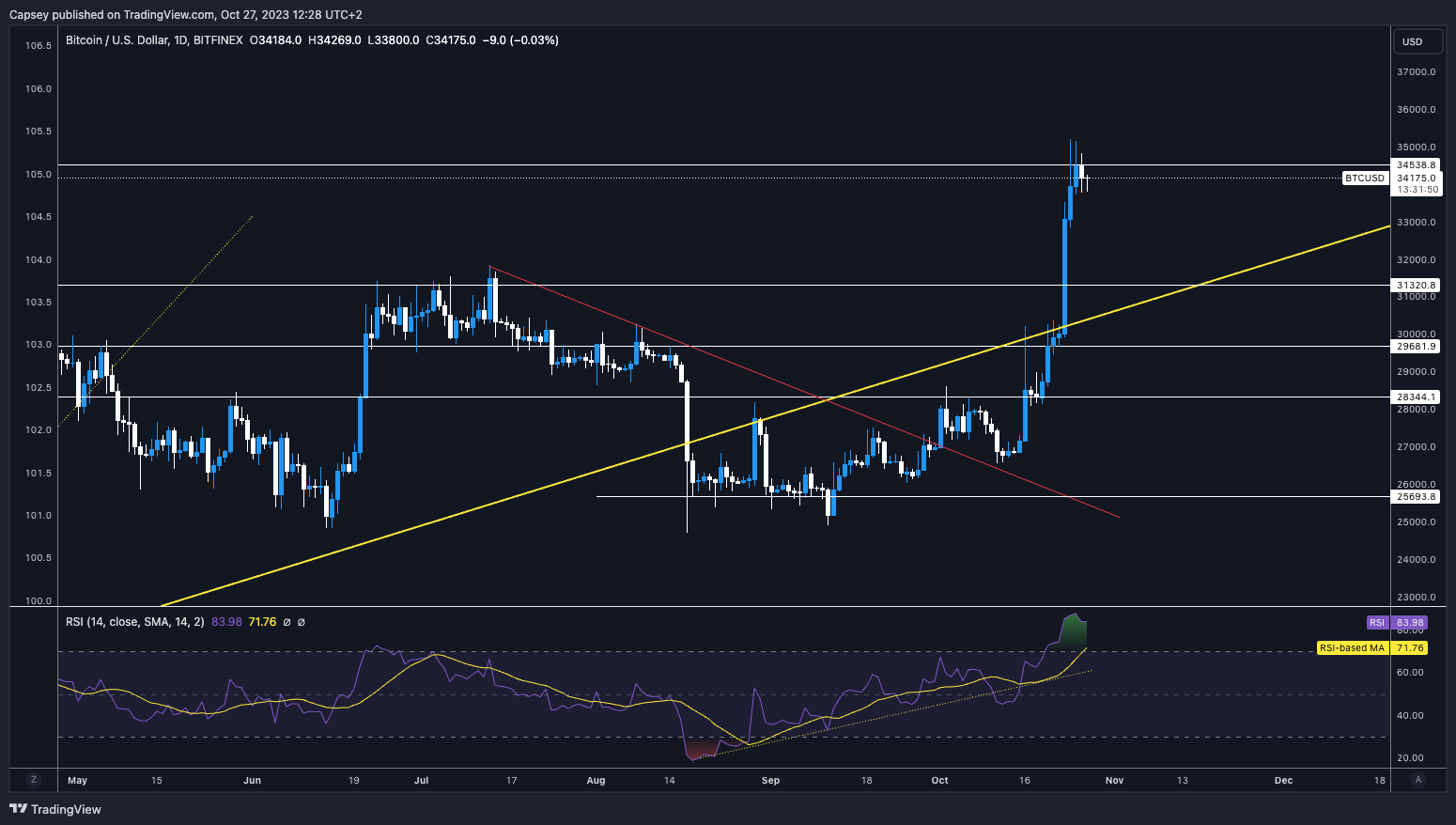Toggle RSI visibility with the second Ø icon
Screen dimensions: 1456x825
tap(301, 621)
